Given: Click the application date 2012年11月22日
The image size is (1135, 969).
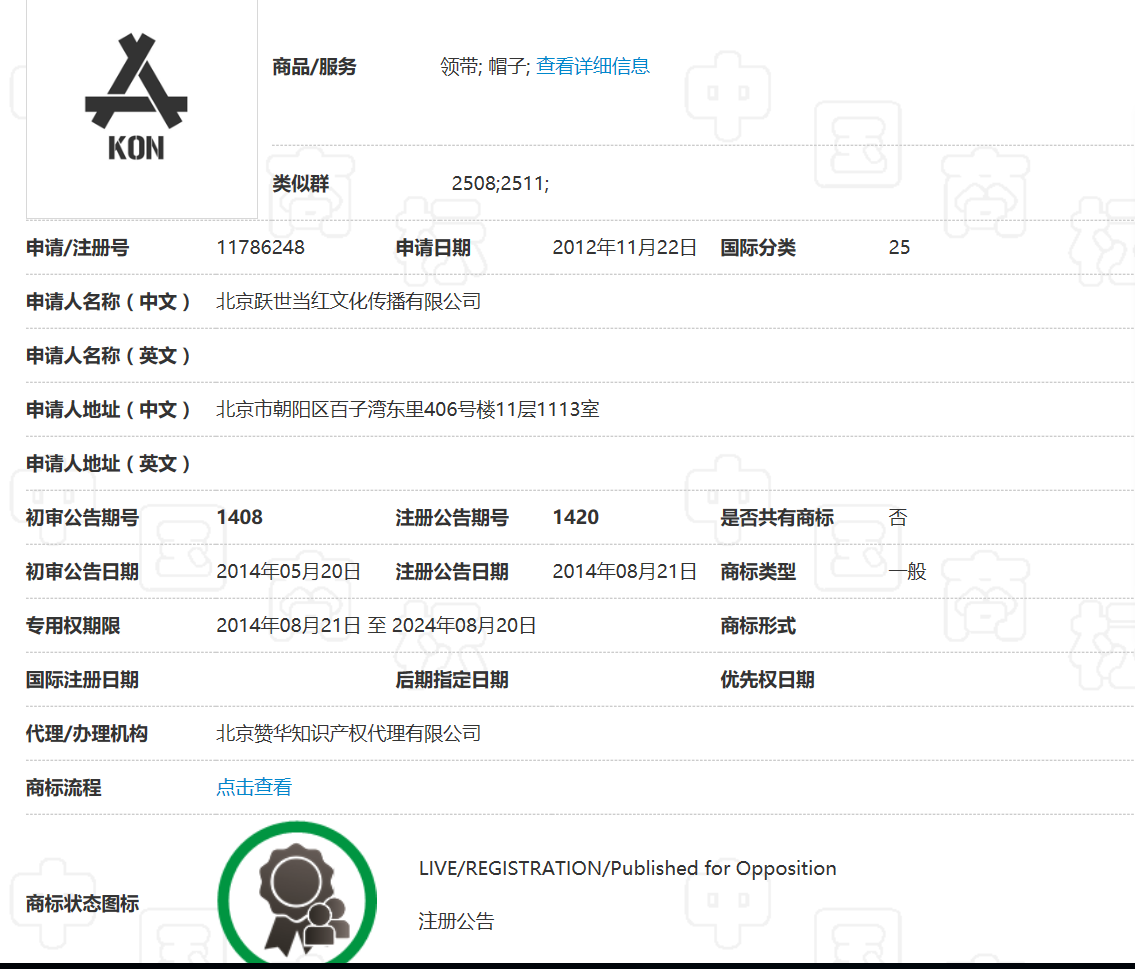Looking at the screenshot, I should (625, 247).
